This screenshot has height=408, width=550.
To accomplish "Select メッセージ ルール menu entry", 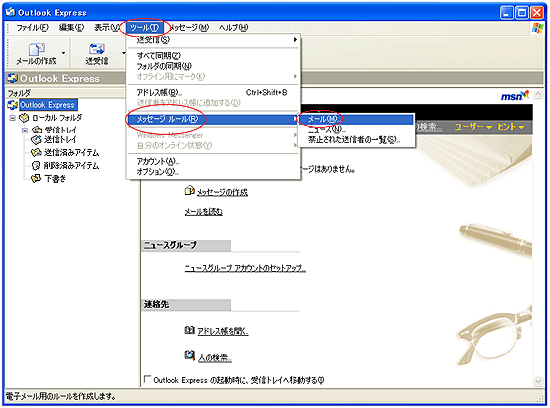I will click(213, 119).
